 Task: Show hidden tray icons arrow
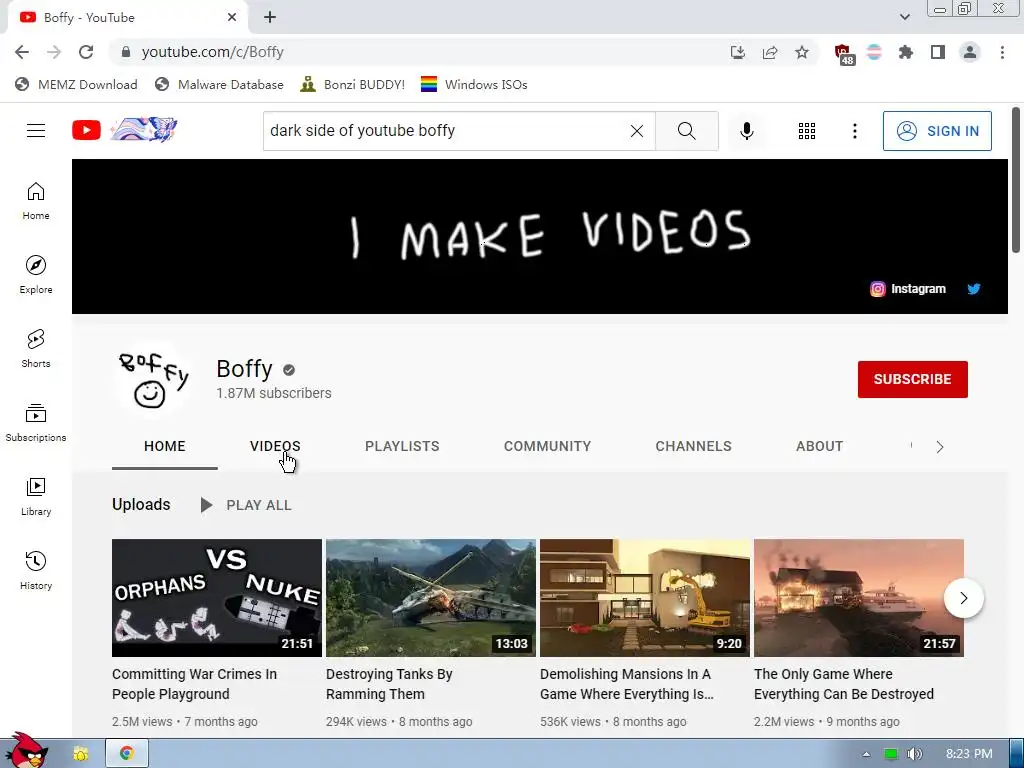click(866, 754)
